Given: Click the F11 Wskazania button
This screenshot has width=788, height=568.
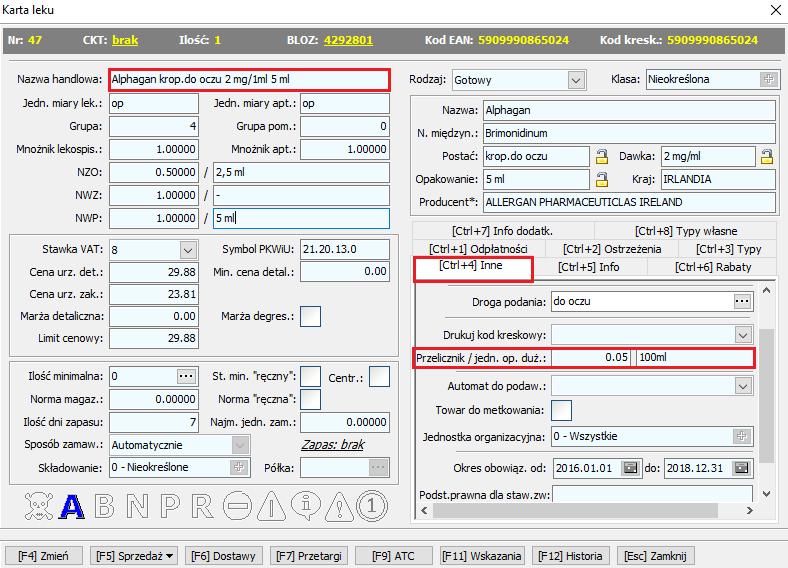Looking at the screenshot, I should (x=481, y=556).
